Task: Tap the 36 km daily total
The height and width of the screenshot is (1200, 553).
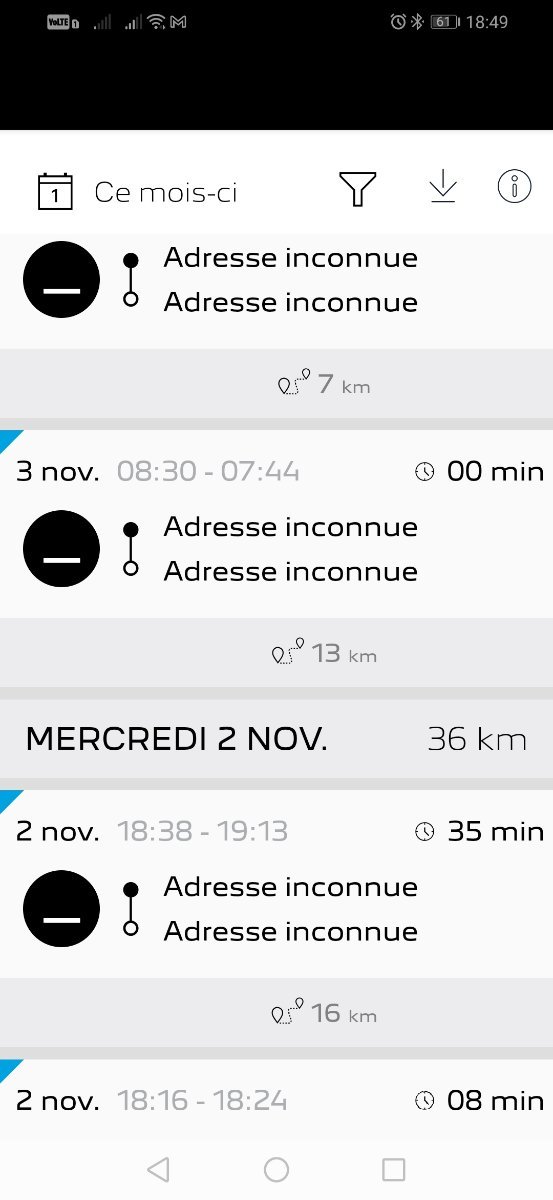Action: pos(477,739)
